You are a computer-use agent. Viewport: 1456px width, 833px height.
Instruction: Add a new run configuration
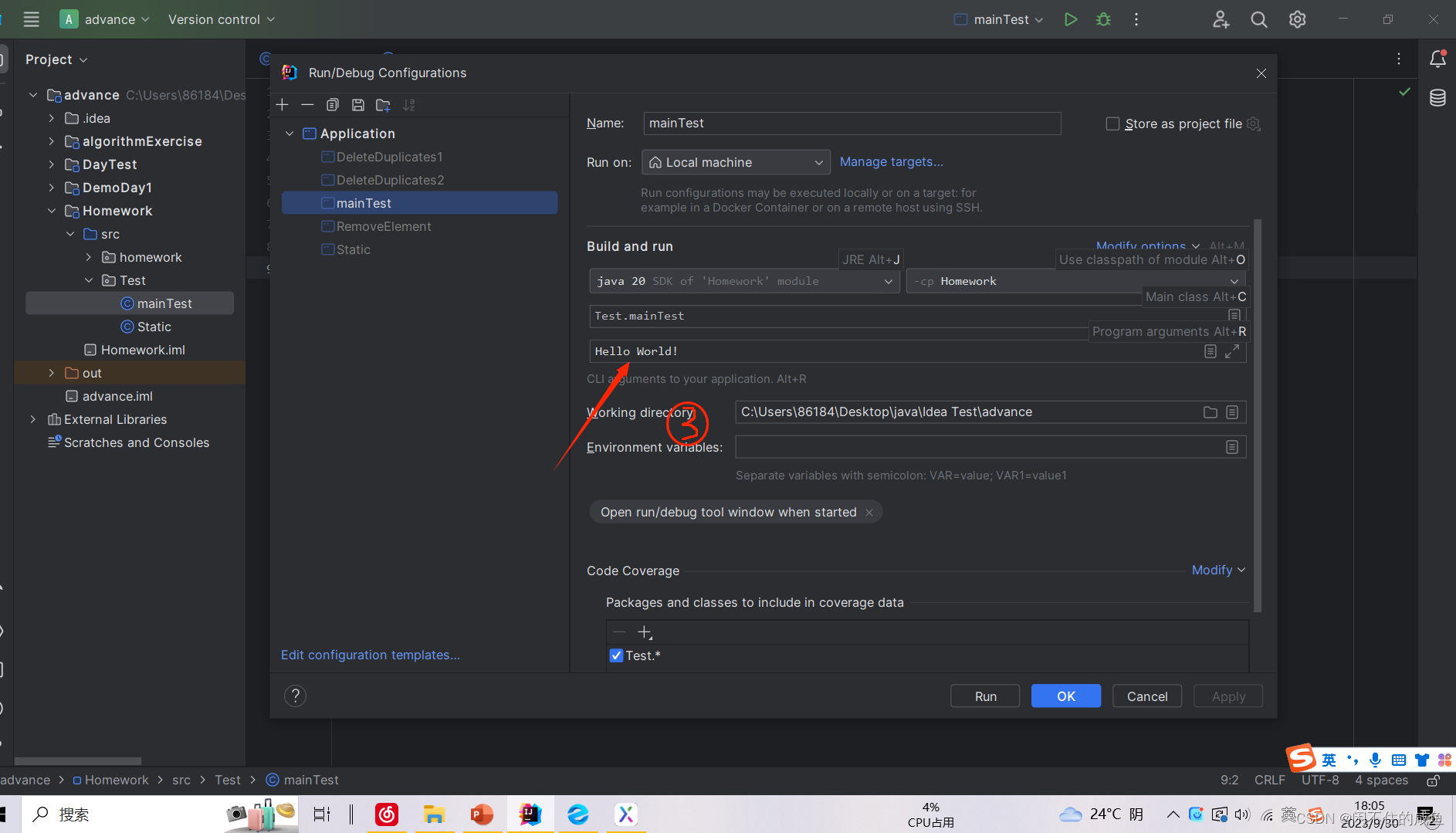[x=282, y=104]
